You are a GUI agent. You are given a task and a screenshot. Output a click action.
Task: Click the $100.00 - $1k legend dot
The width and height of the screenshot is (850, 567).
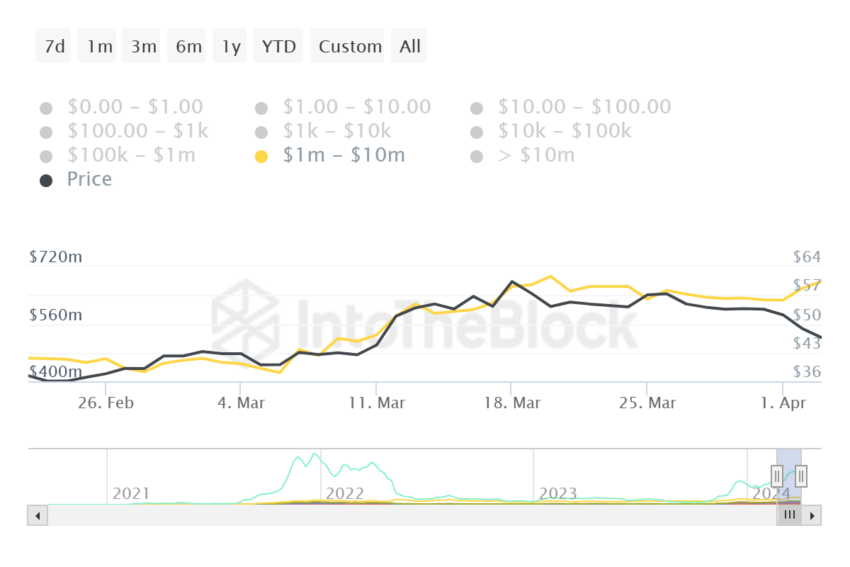pos(46,132)
